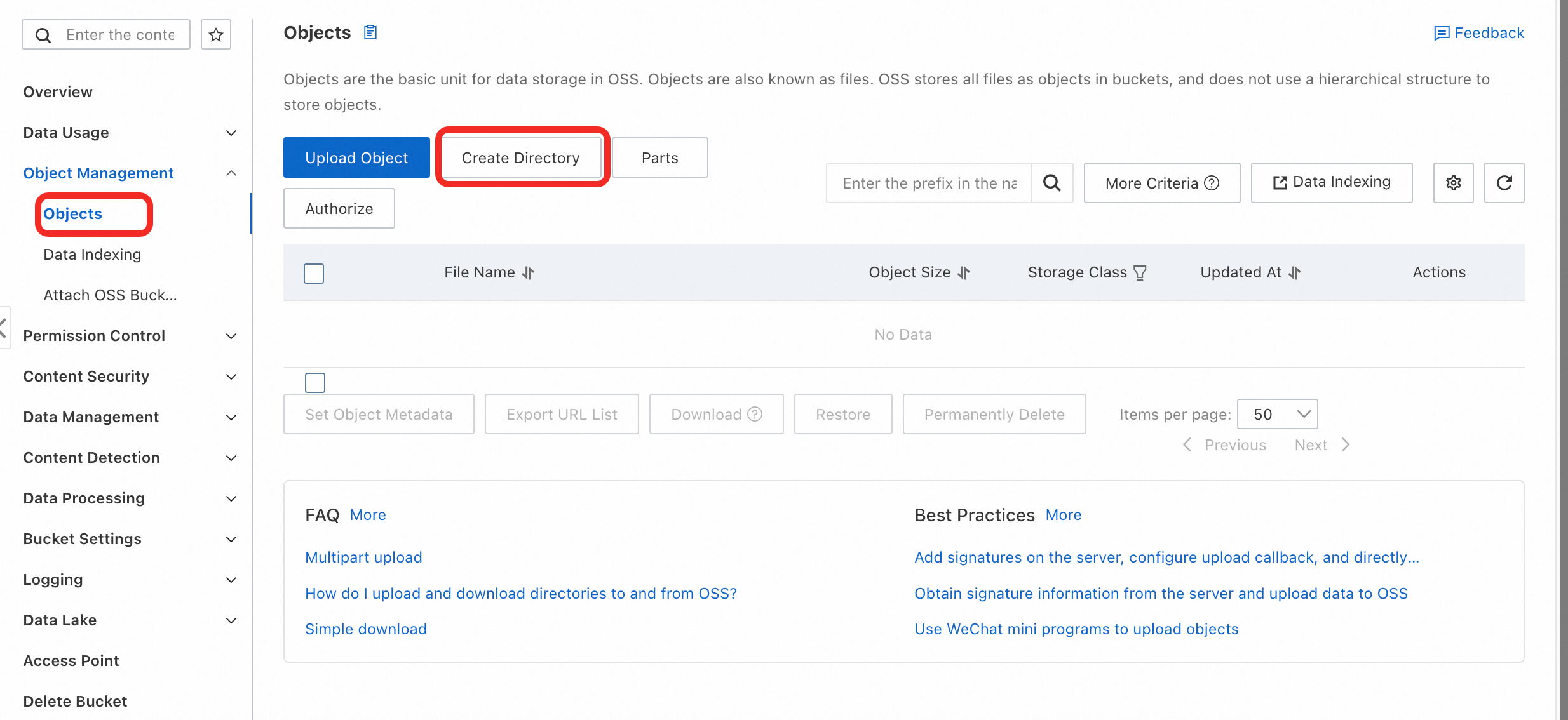This screenshot has width=1568, height=720.
Task: Open table settings gear icon
Action: [x=1453, y=183]
